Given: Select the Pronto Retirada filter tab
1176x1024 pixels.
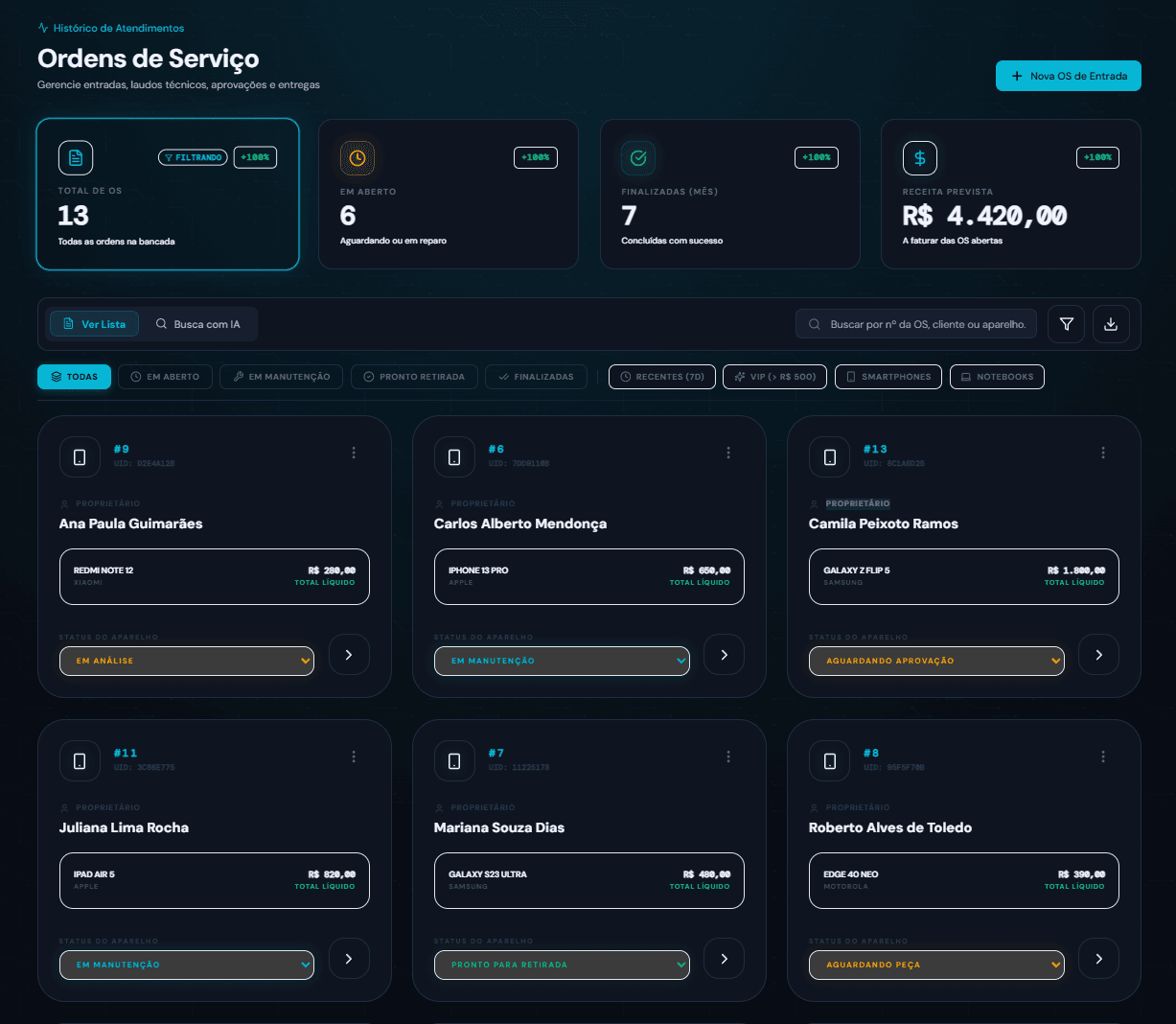Looking at the screenshot, I should [x=414, y=377].
